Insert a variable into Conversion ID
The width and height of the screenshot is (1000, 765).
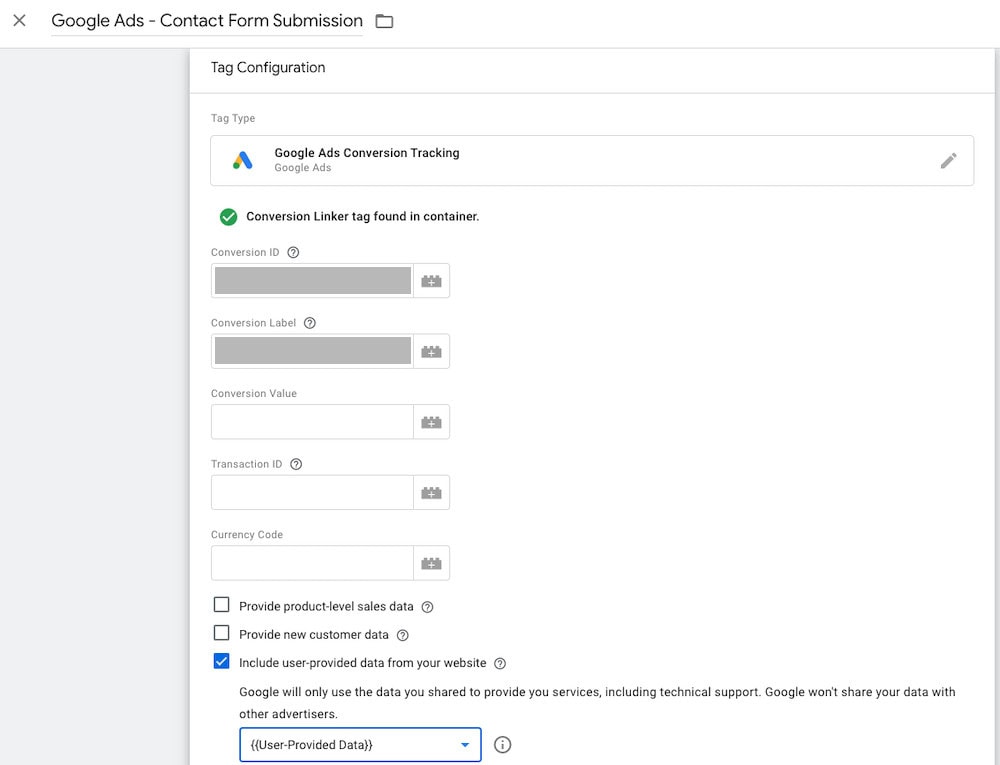[432, 281]
